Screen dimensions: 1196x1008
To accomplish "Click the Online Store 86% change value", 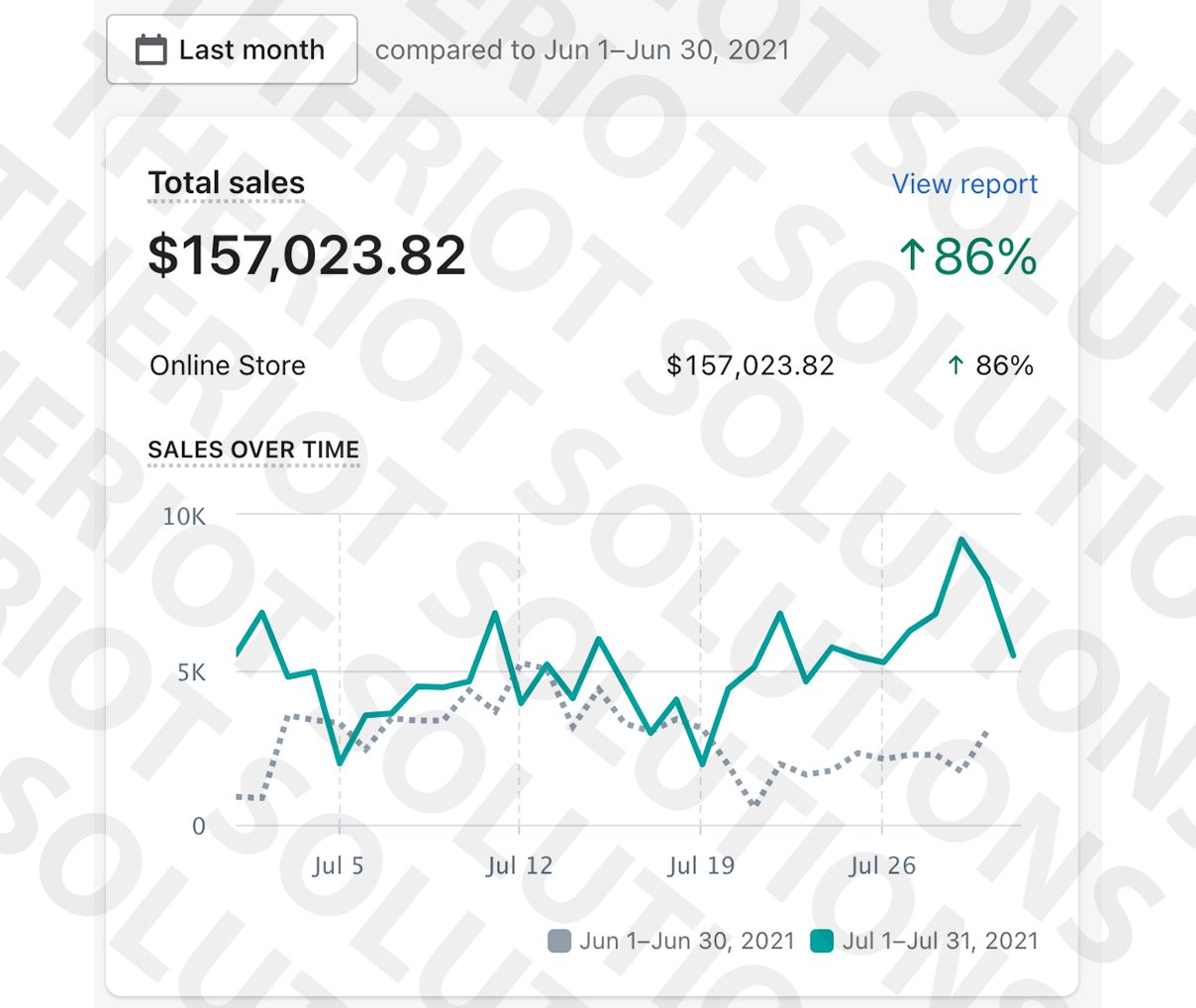I will pyautogui.click(x=1004, y=365).
